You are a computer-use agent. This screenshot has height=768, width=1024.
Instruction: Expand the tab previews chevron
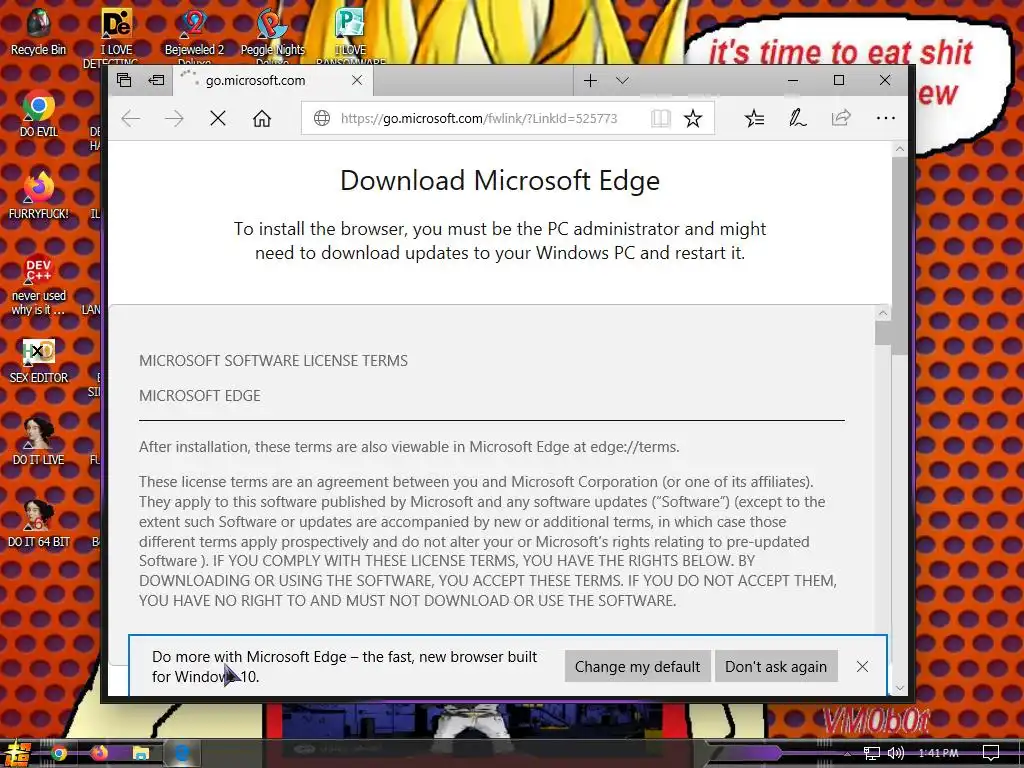click(622, 80)
